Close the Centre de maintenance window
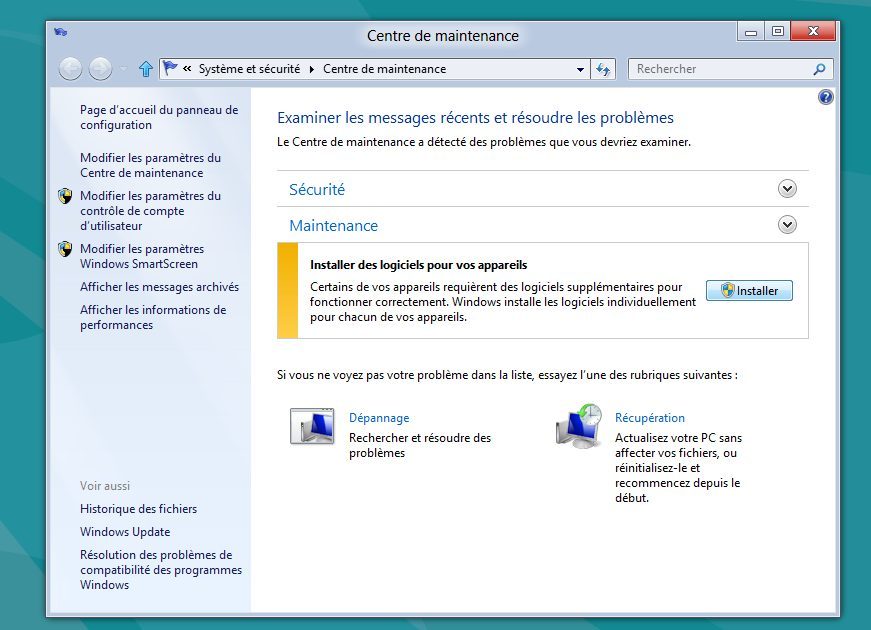 click(813, 32)
